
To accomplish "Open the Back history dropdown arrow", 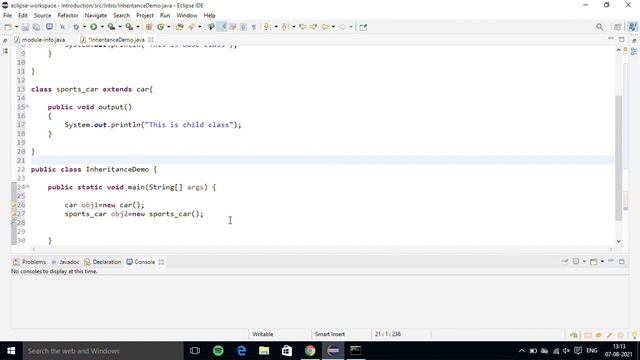I will (333, 27).
